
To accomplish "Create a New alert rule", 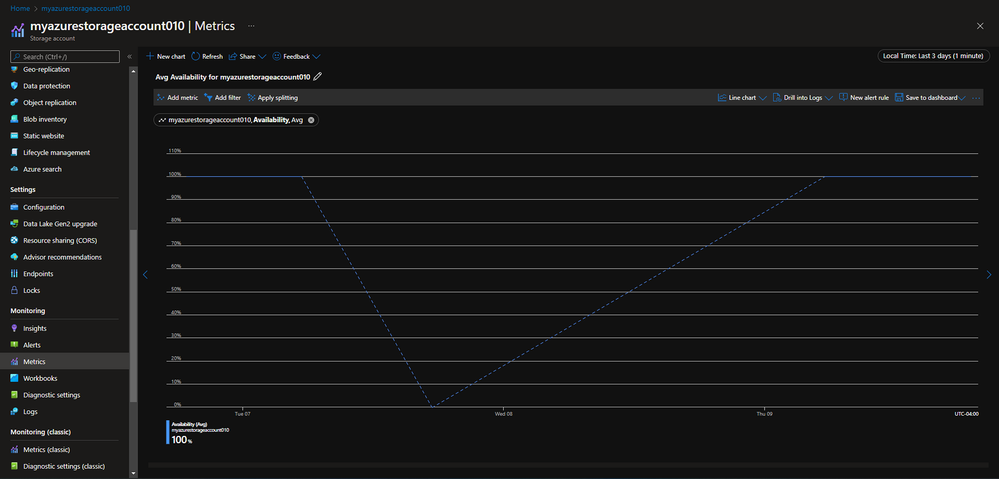I will 864,98.
